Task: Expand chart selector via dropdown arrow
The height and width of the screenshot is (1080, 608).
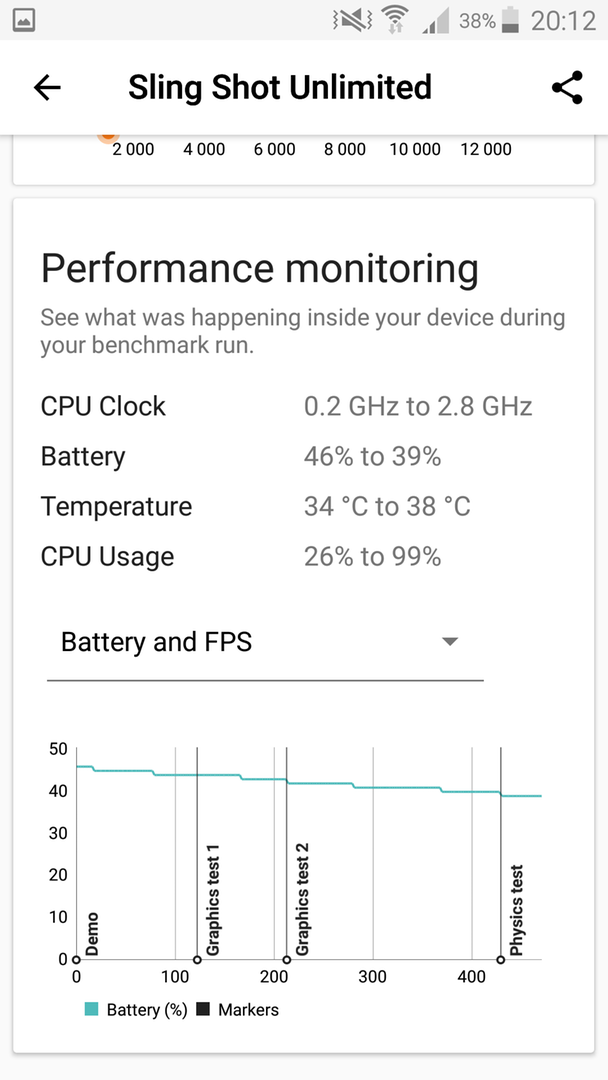Action: 450,641
